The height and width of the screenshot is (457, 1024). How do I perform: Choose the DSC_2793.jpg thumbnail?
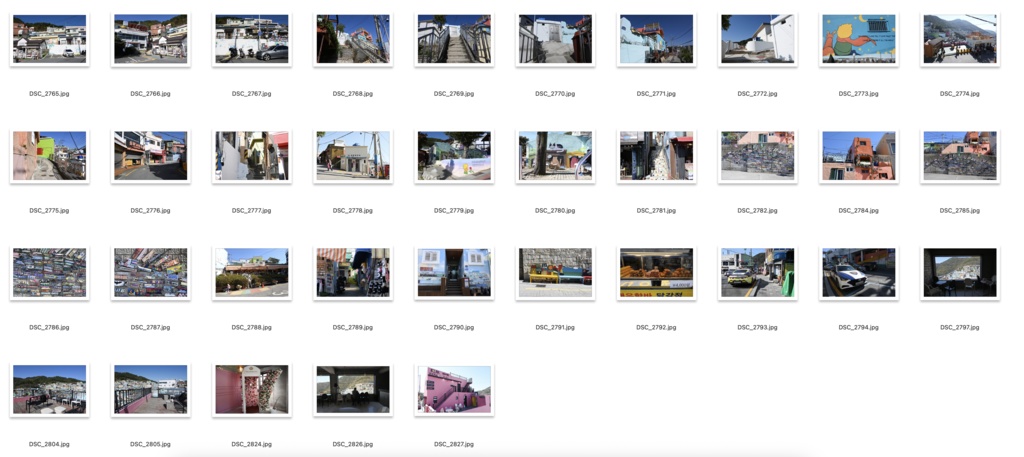(758, 273)
